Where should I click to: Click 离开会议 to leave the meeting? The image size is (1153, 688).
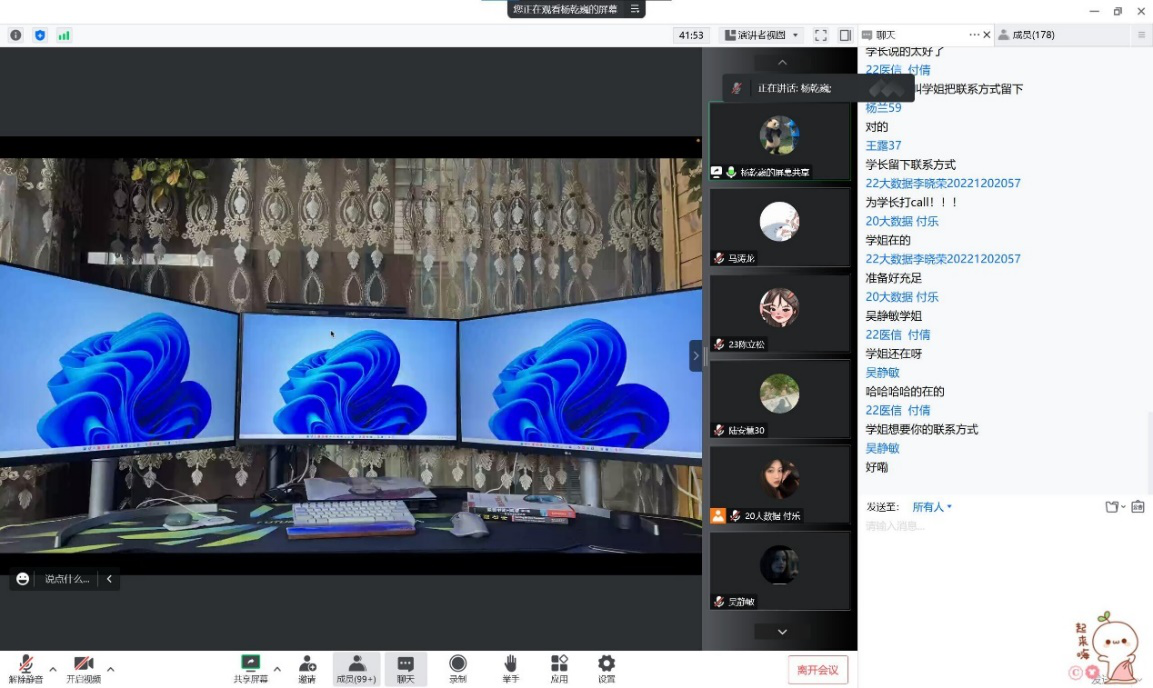point(818,670)
